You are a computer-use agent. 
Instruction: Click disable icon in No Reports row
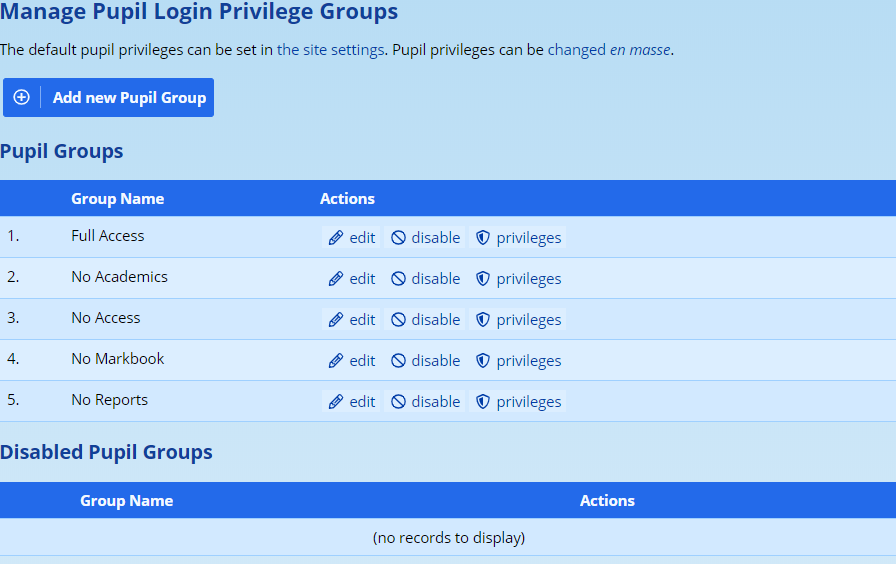point(398,402)
